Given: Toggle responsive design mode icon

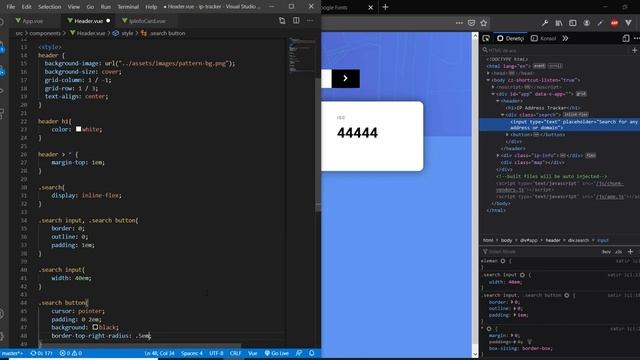Looking at the screenshot, I should [626, 38].
